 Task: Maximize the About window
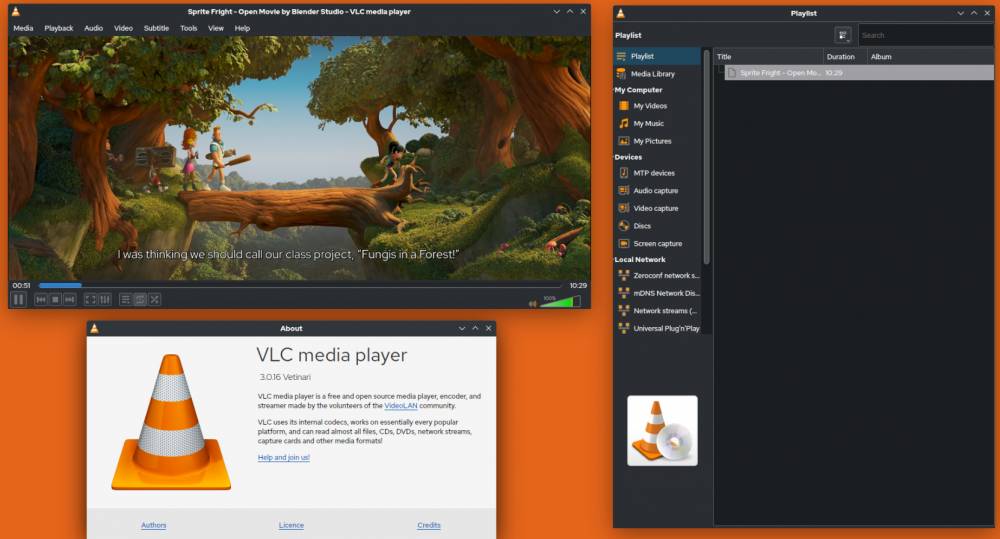pyautogui.click(x=475, y=328)
